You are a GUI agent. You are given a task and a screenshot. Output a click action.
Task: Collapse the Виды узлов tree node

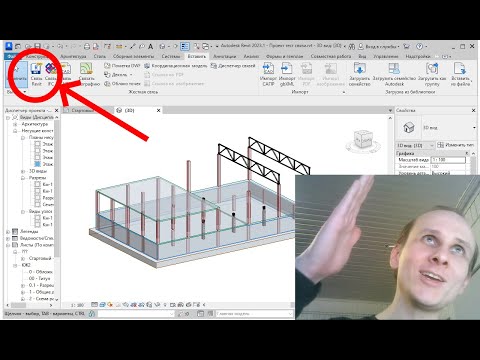pos(23,211)
